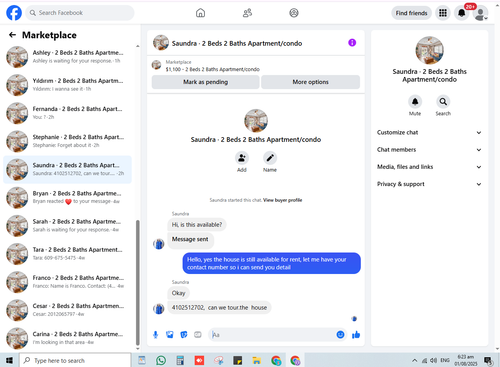Open the Calculator from the taskbar
The width and height of the screenshot is (500, 367).
point(180,360)
